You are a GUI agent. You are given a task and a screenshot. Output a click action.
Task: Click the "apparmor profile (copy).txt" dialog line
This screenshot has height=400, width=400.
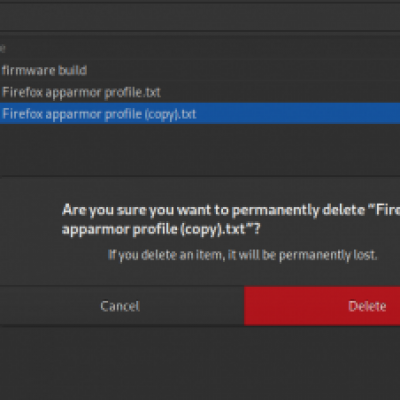(x=161, y=229)
